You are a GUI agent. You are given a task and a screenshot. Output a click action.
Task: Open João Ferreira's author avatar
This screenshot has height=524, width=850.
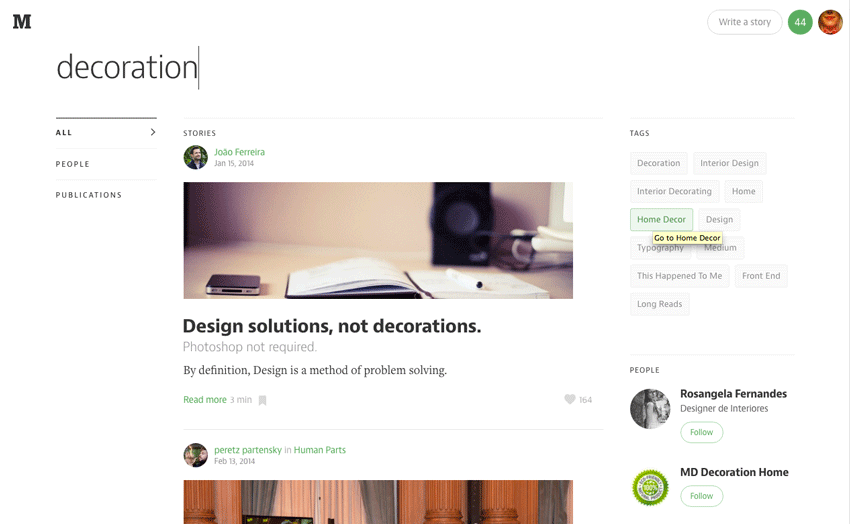pyautogui.click(x=195, y=157)
